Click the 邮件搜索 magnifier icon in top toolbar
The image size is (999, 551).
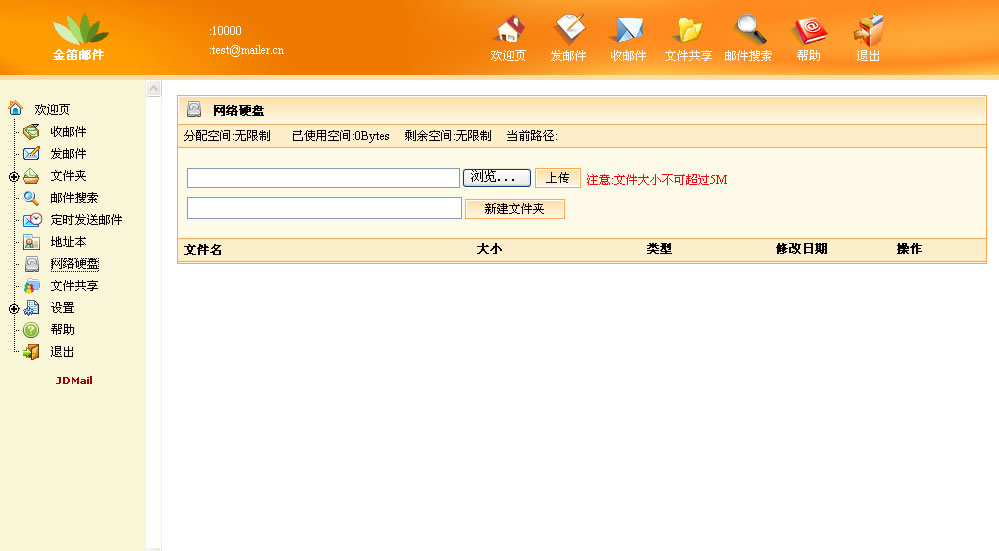pyautogui.click(x=749, y=30)
